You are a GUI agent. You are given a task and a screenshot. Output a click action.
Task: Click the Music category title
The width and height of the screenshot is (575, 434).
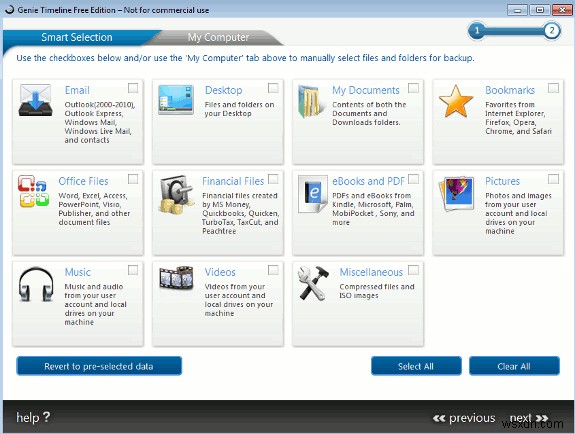77,272
